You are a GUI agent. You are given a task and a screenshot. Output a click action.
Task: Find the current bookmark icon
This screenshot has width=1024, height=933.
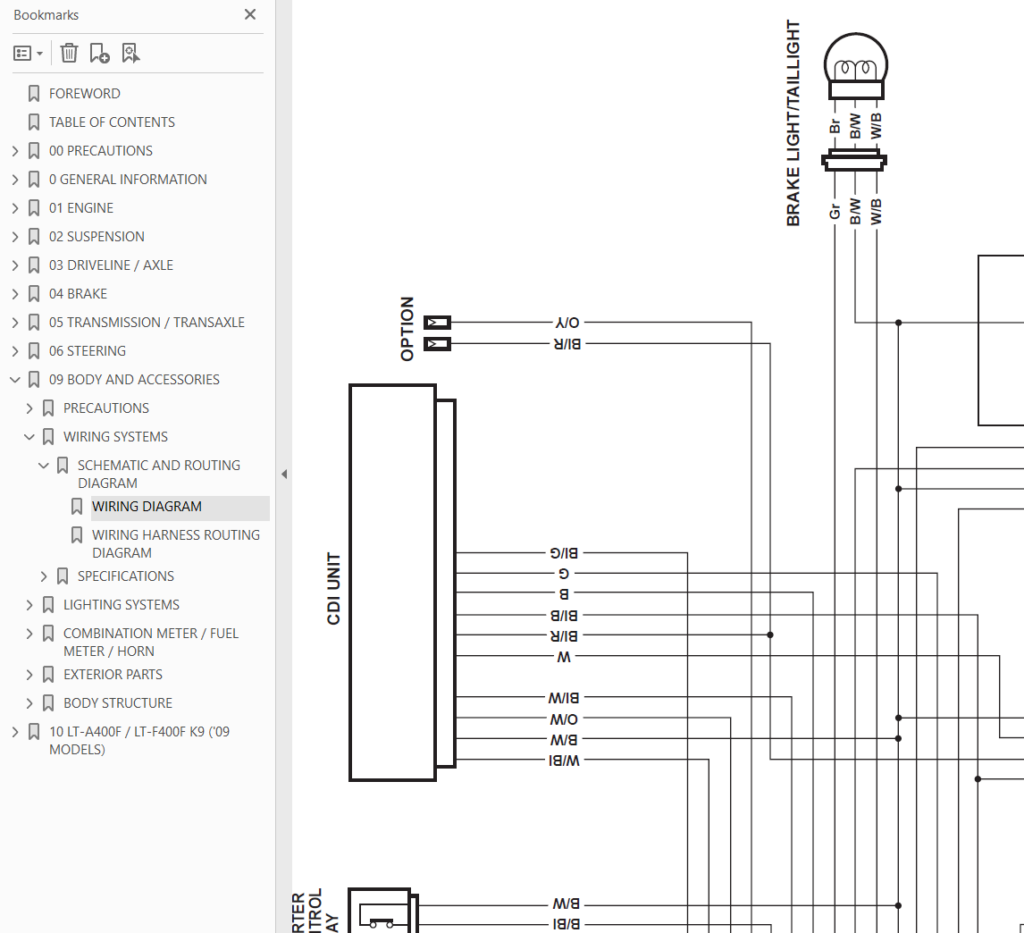131,53
